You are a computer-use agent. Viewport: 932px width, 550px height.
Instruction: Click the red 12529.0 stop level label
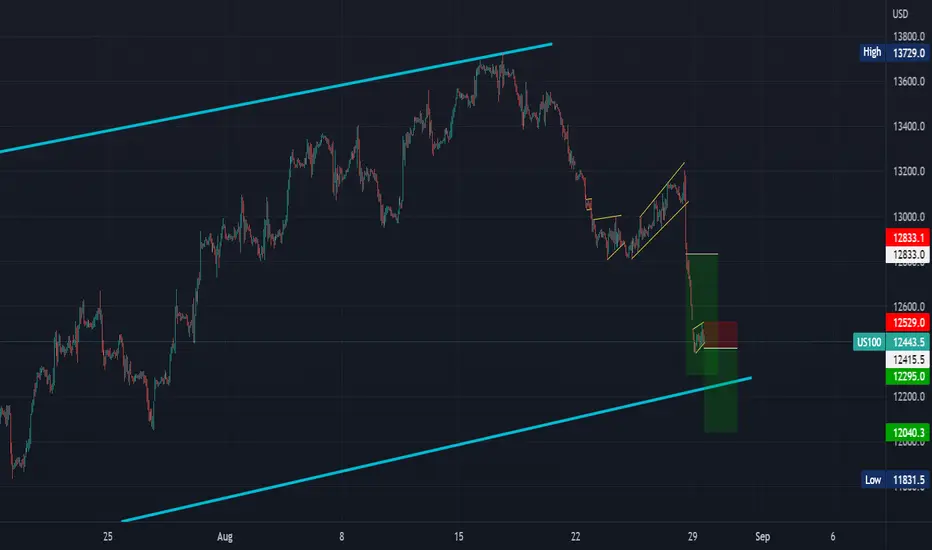point(908,322)
